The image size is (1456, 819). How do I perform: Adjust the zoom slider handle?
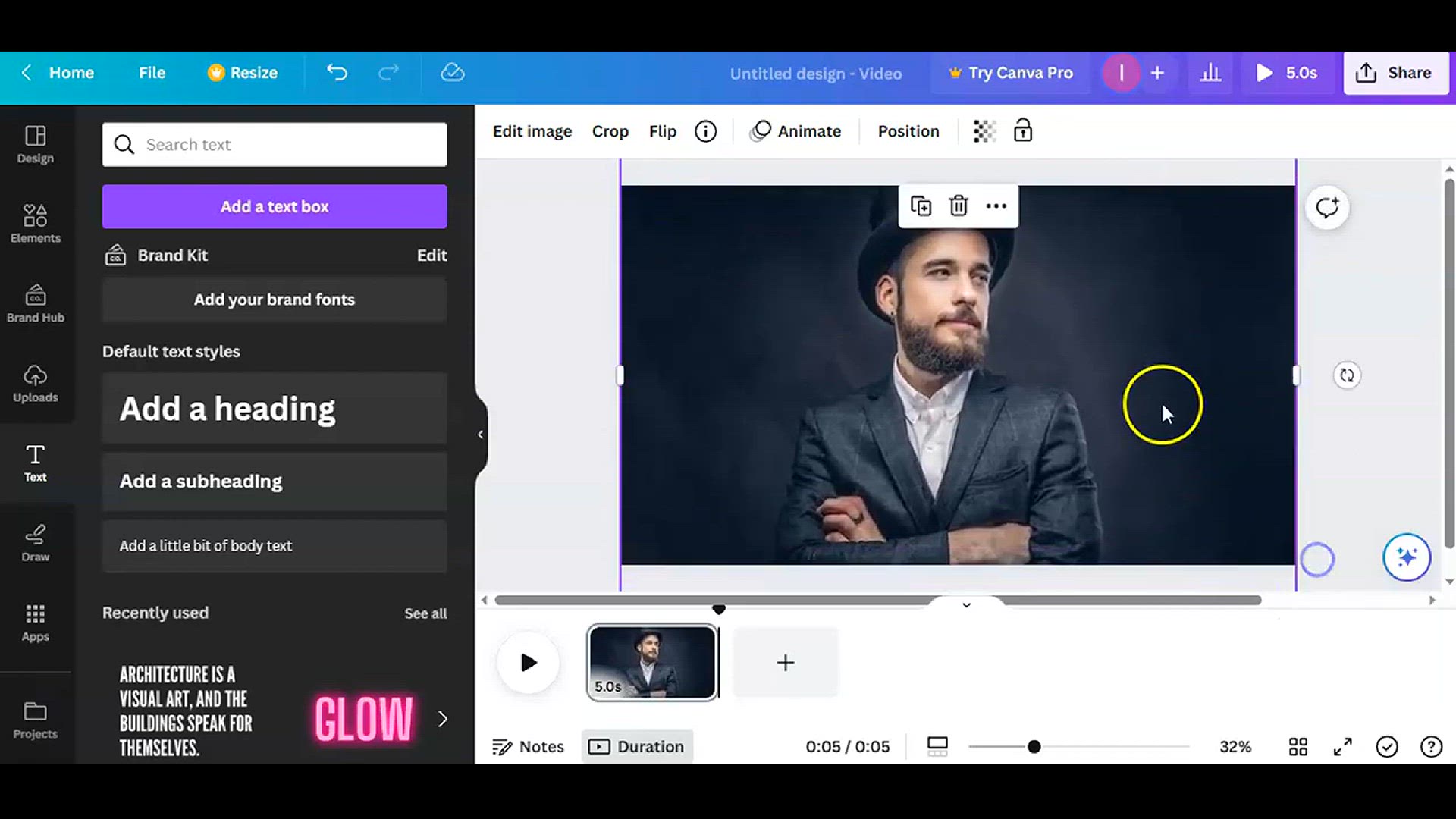[x=1034, y=747]
